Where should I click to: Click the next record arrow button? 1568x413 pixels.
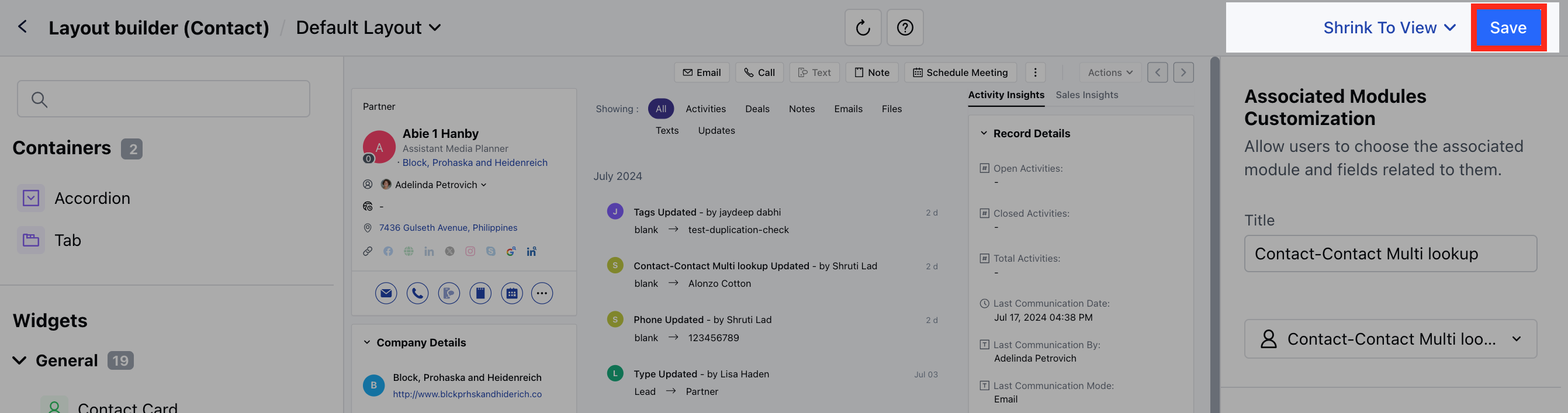(x=1183, y=72)
